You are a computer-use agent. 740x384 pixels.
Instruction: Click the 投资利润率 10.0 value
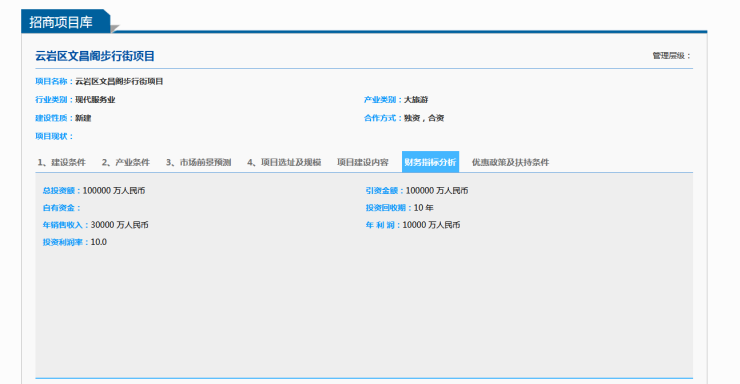click(99, 242)
